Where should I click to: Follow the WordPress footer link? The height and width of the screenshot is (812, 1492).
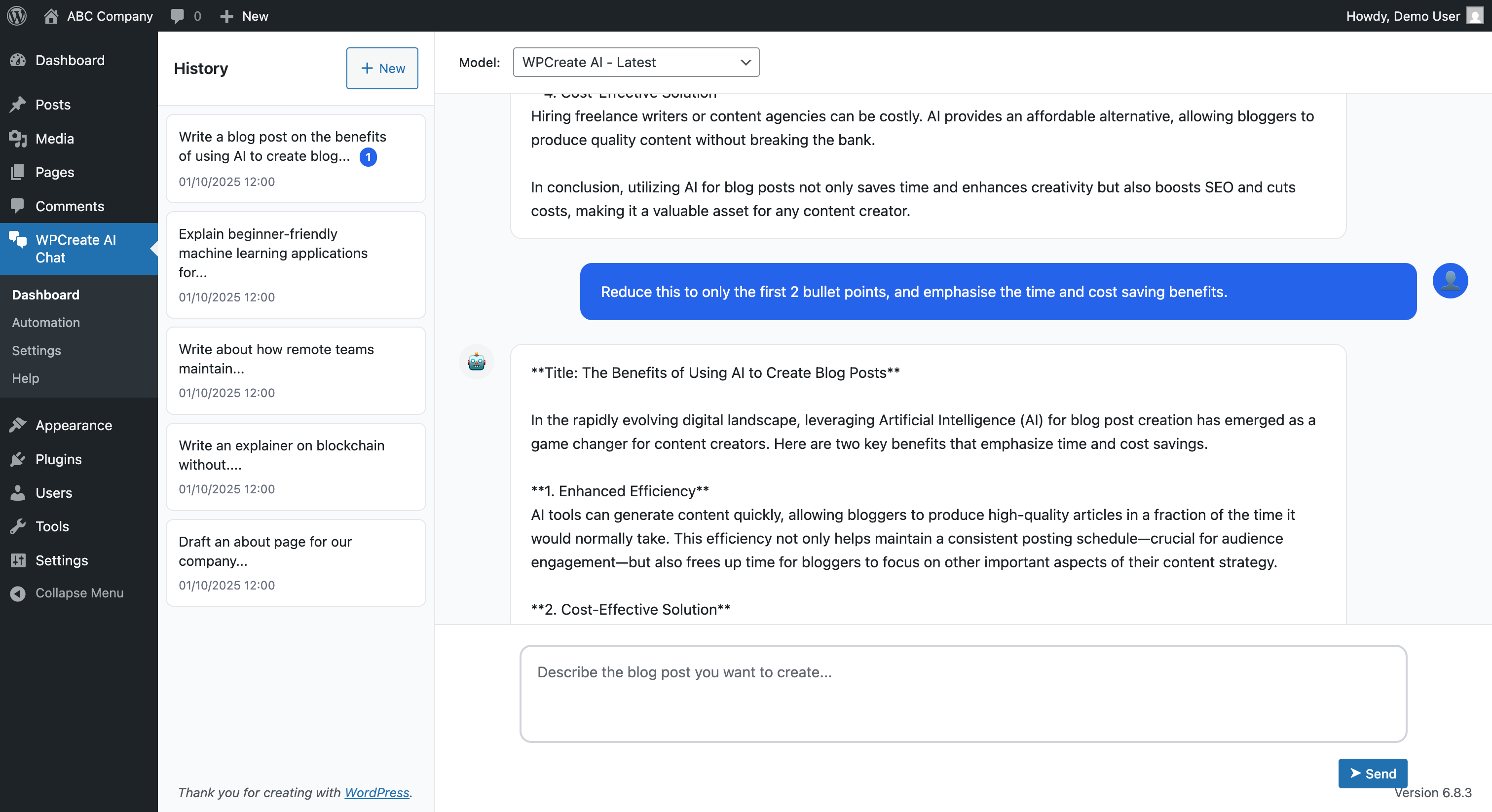coord(376,792)
